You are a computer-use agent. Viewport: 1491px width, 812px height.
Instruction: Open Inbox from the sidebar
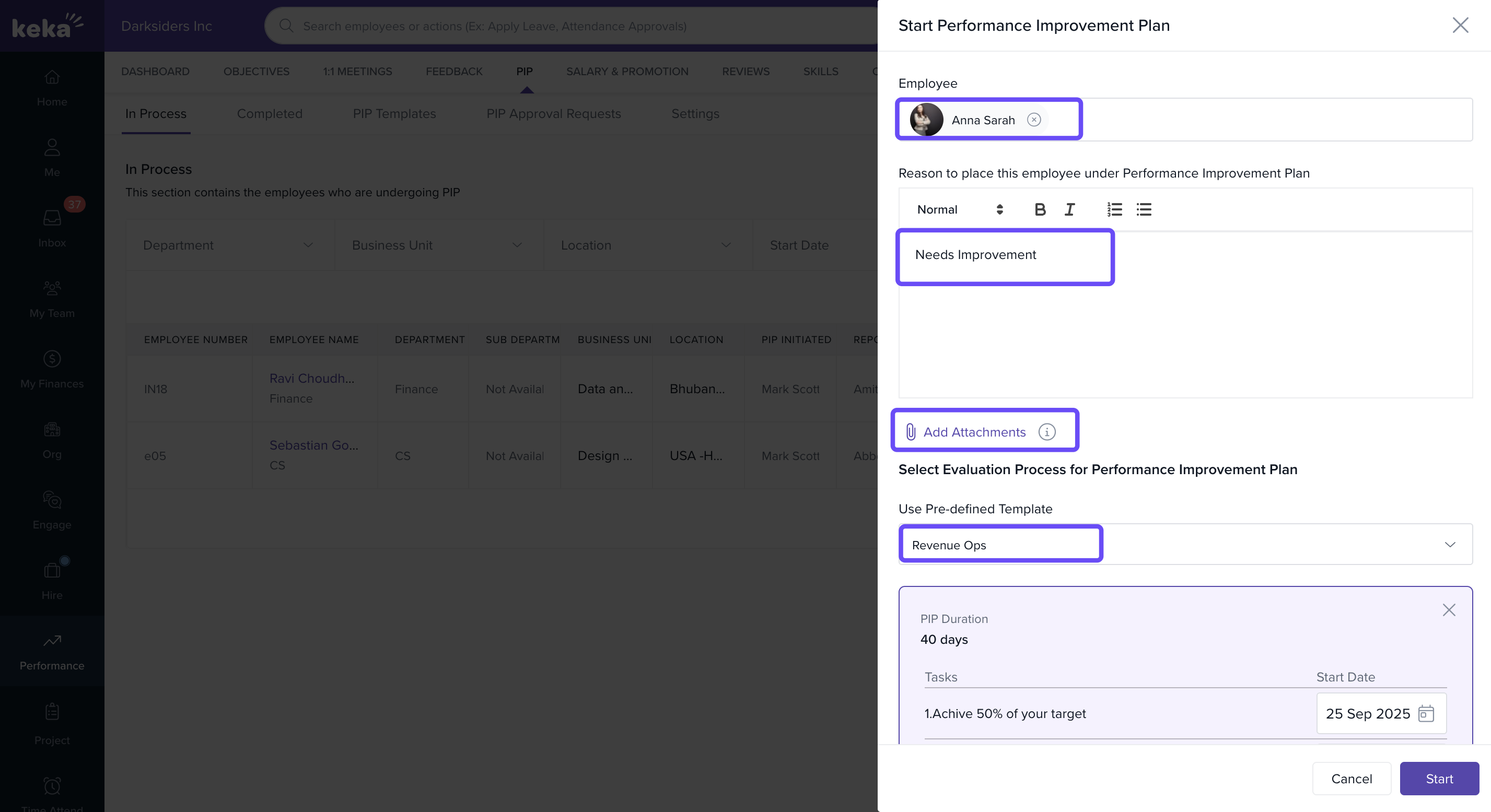click(x=52, y=228)
